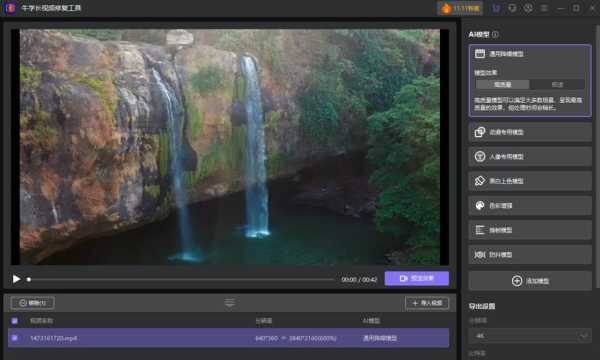Select the general denoise model card icon
This screenshot has height=360, width=600.
pos(479,54)
